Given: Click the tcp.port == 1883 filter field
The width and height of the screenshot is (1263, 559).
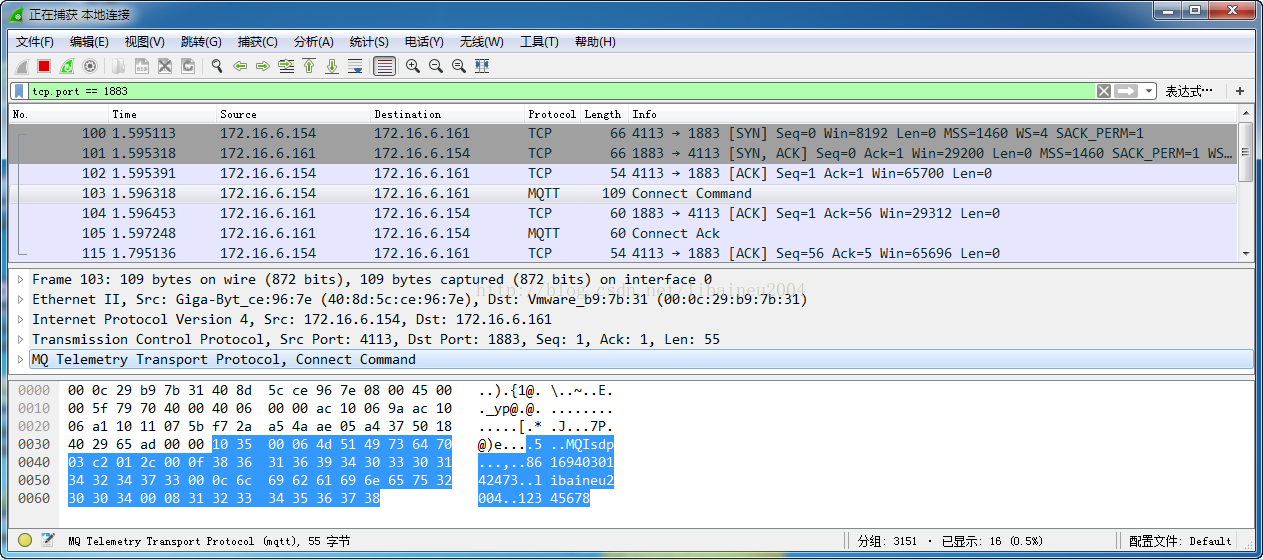Looking at the screenshot, I should (561, 91).
